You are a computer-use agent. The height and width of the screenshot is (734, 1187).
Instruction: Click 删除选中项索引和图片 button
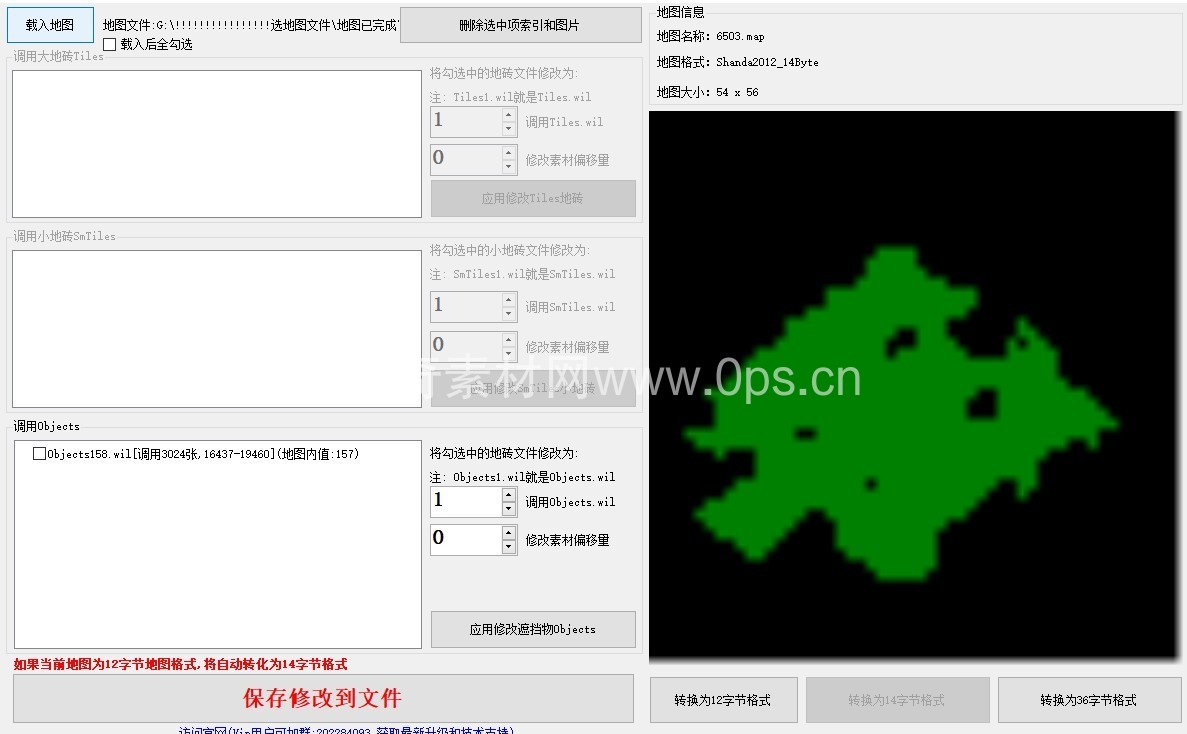coord(520,25)
